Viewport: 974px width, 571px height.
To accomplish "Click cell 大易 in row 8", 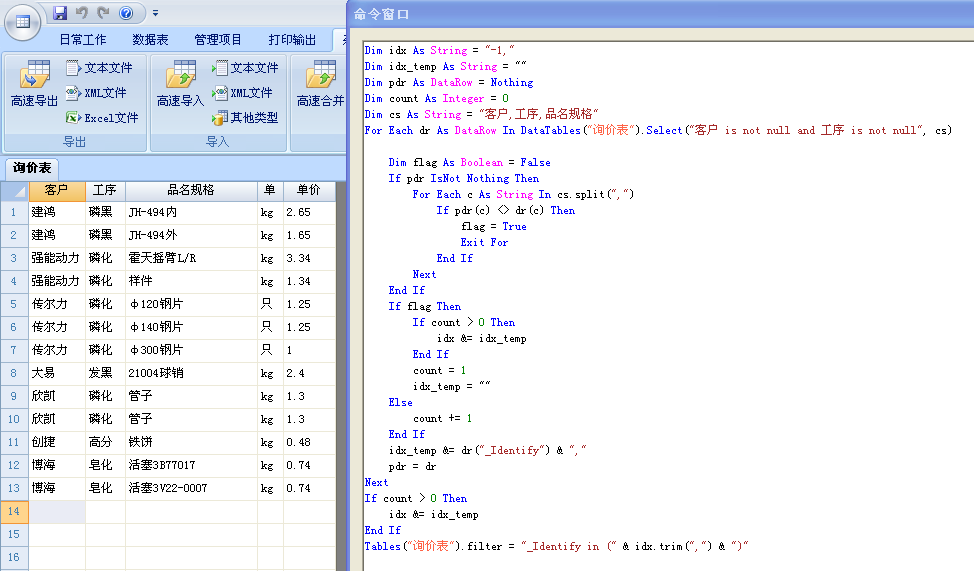I will point(57,373).
